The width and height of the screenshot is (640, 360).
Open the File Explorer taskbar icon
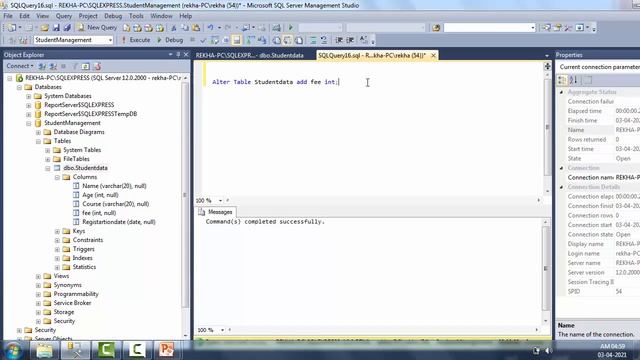click(44, 350)
